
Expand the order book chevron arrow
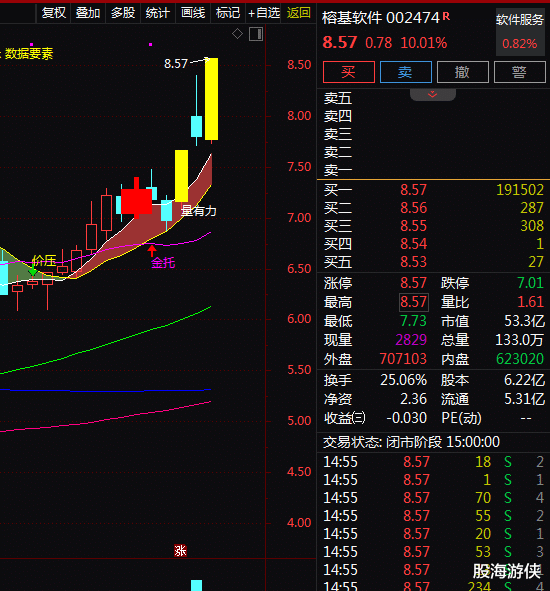(432, 94)
